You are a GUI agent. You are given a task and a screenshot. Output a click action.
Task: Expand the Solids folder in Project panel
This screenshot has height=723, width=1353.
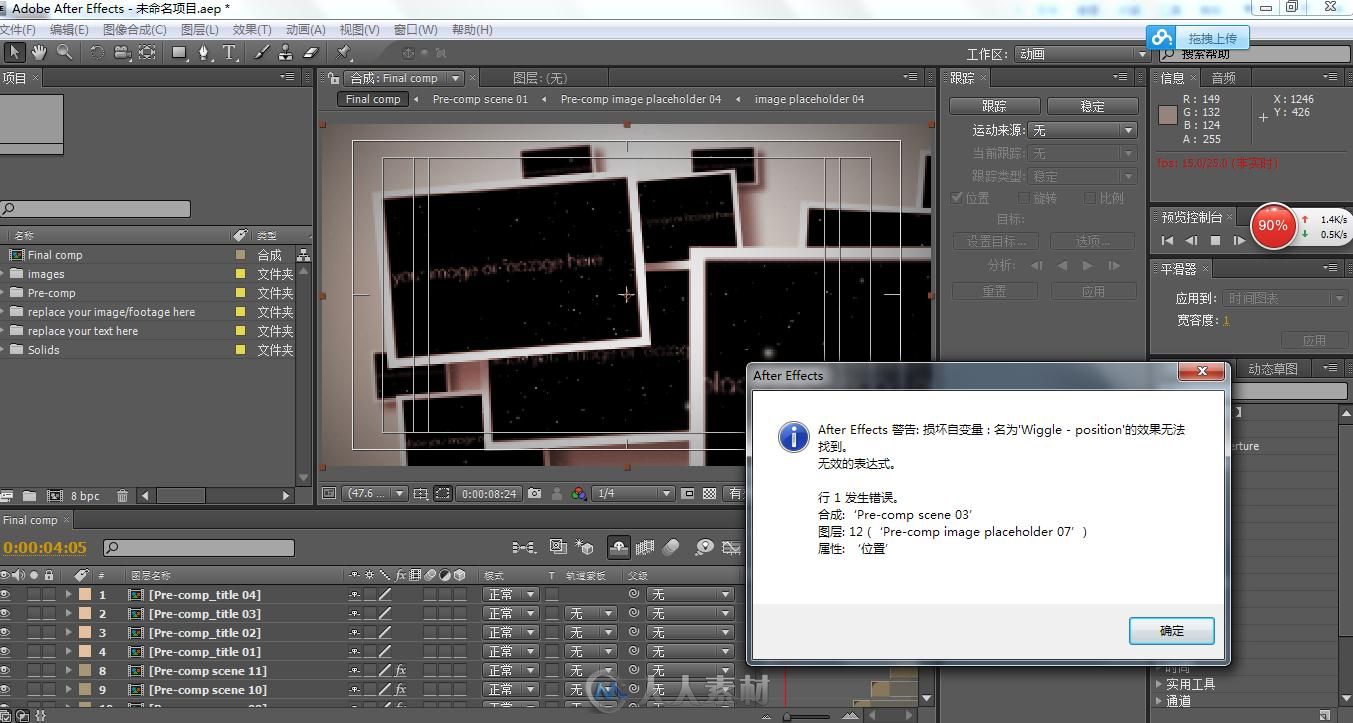(x=4, y=350)
